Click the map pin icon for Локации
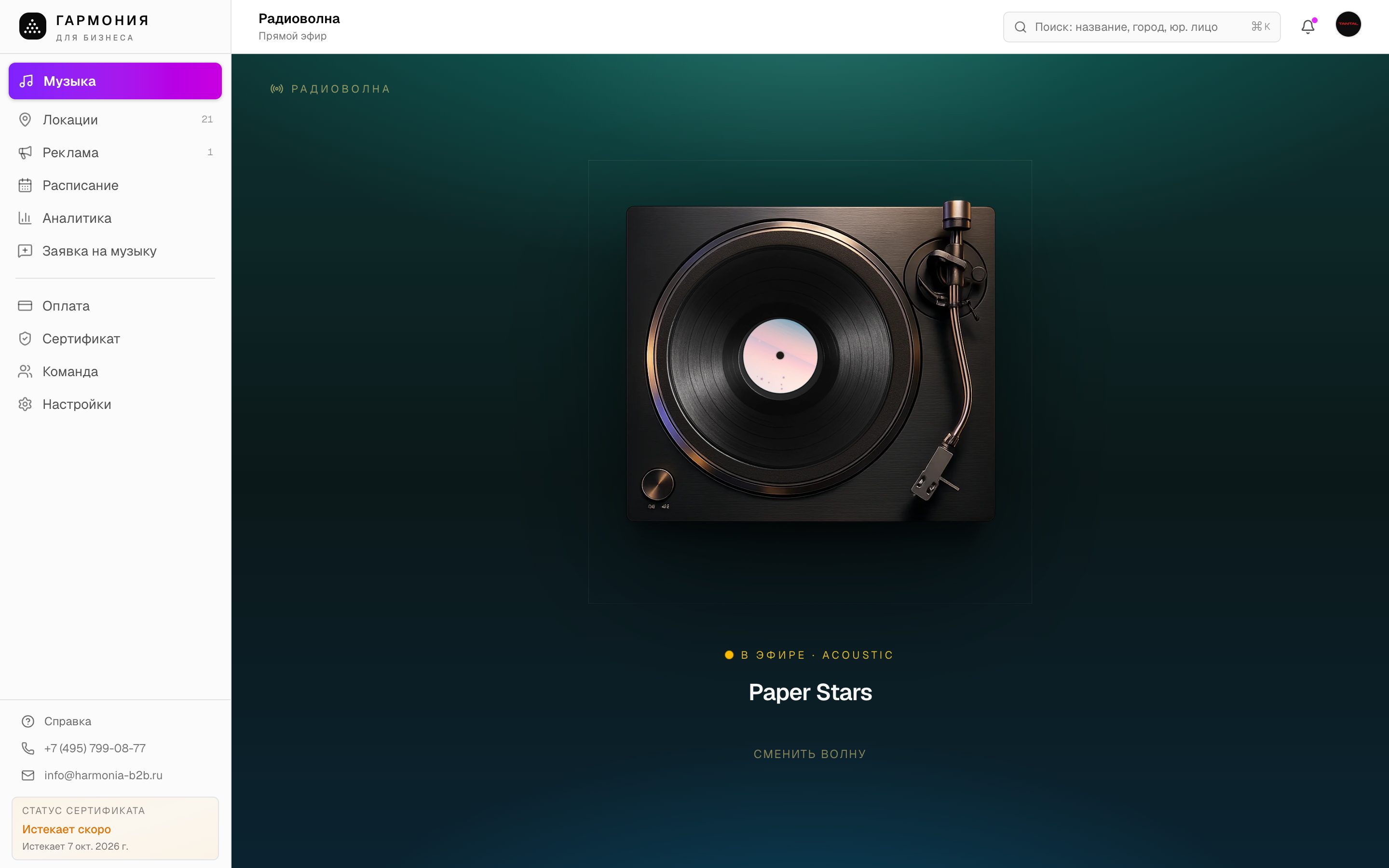This screenshot has height=868, width=1389. (x=25, y=120)
